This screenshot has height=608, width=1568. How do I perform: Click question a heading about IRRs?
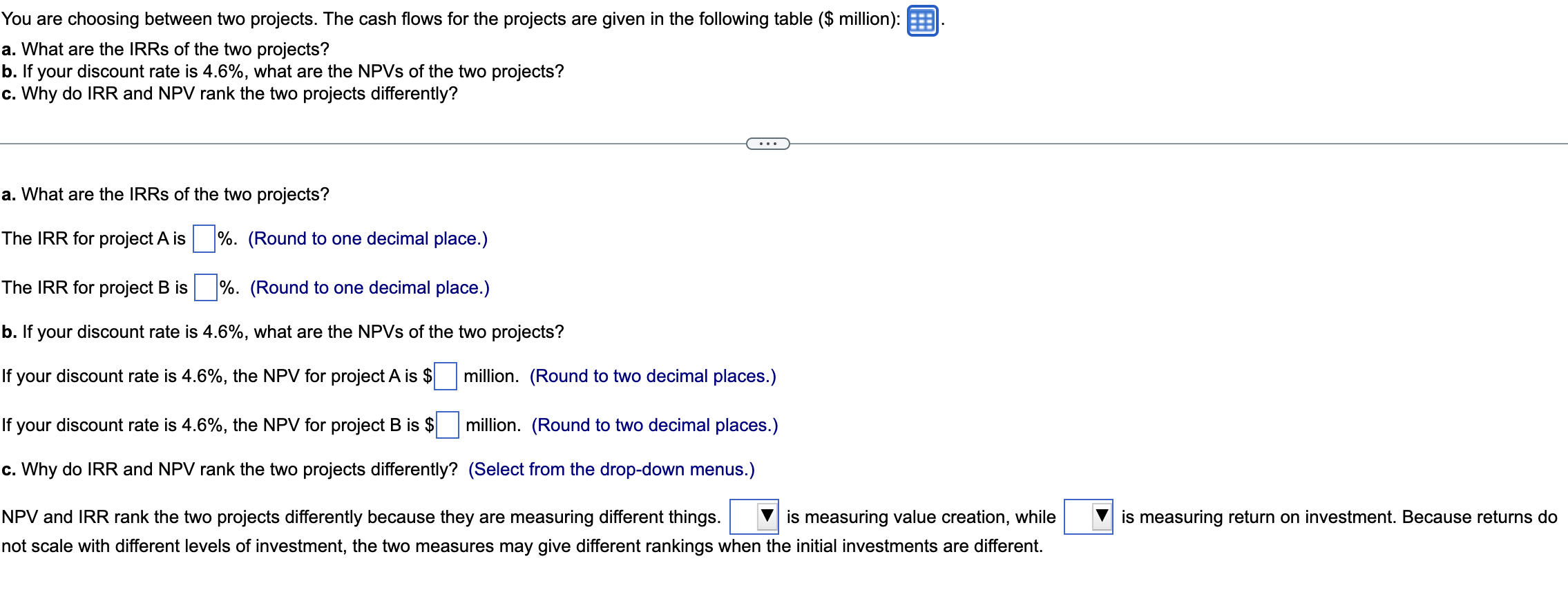click(x=166, y=194)
